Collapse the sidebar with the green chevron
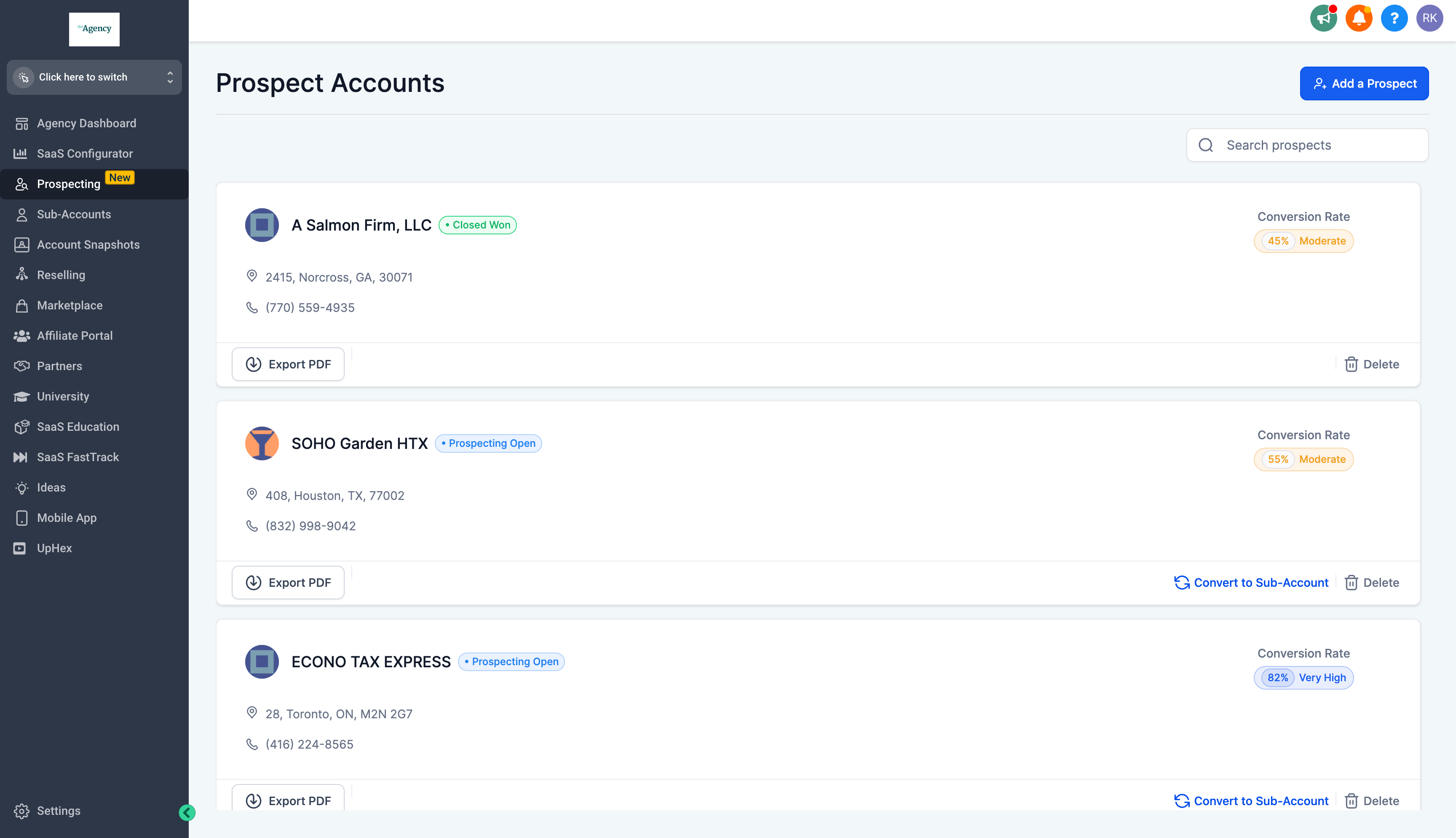 (187, 813)
